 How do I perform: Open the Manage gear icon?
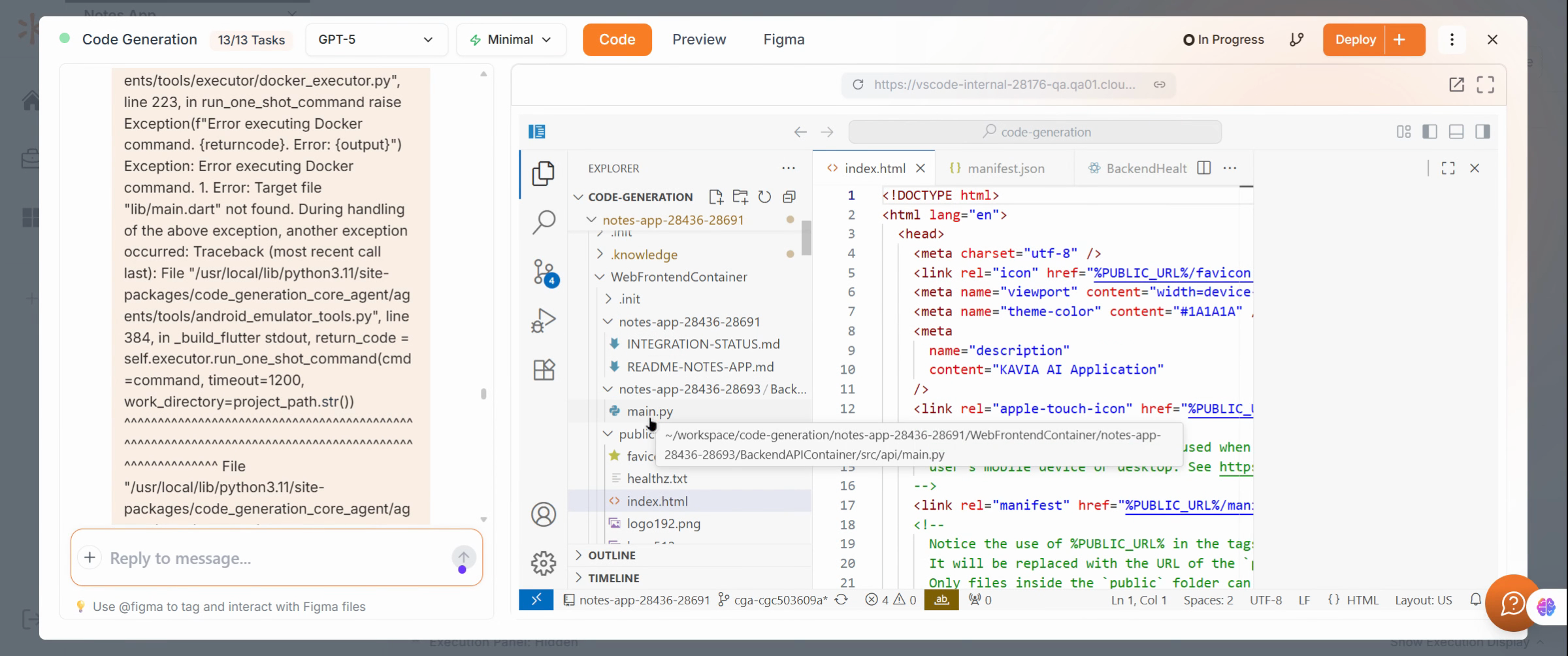[543, 563]
